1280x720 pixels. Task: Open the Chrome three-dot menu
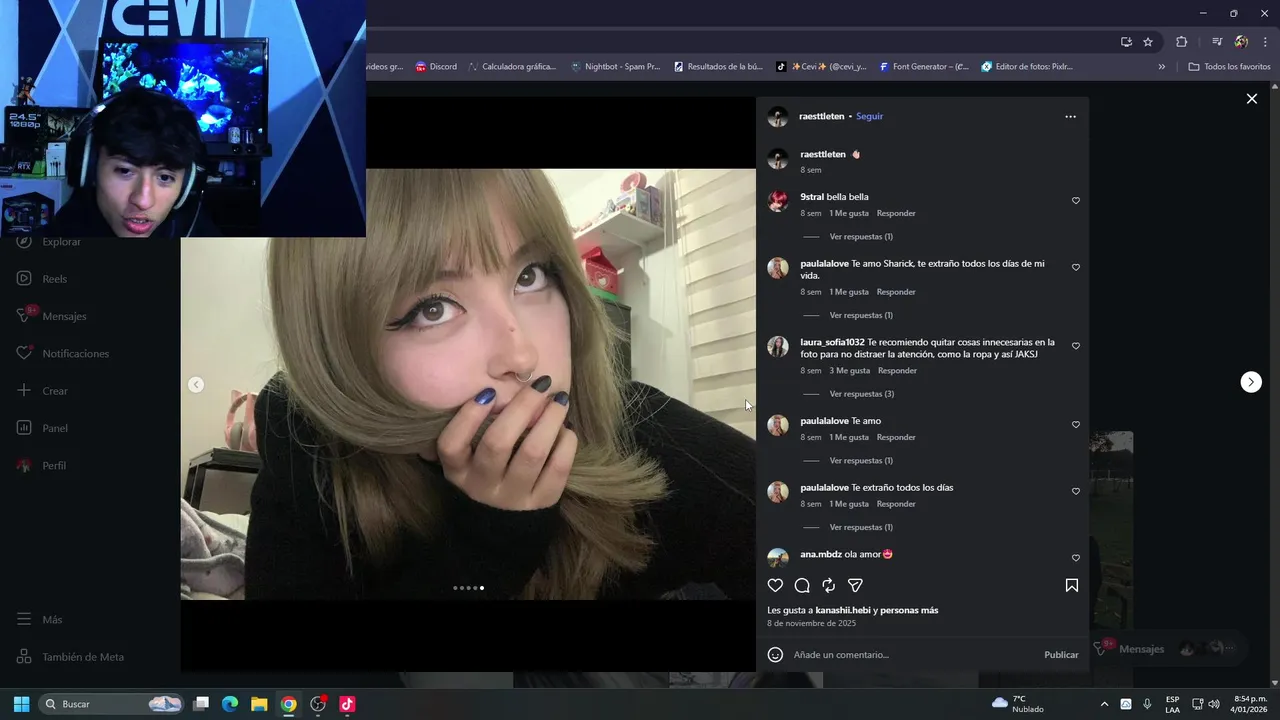(x=1266, y=42)
